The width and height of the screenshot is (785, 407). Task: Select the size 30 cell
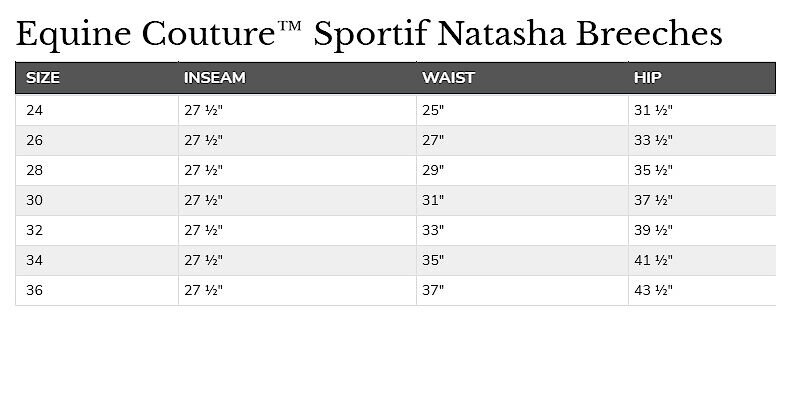click(x=35, y=200)
